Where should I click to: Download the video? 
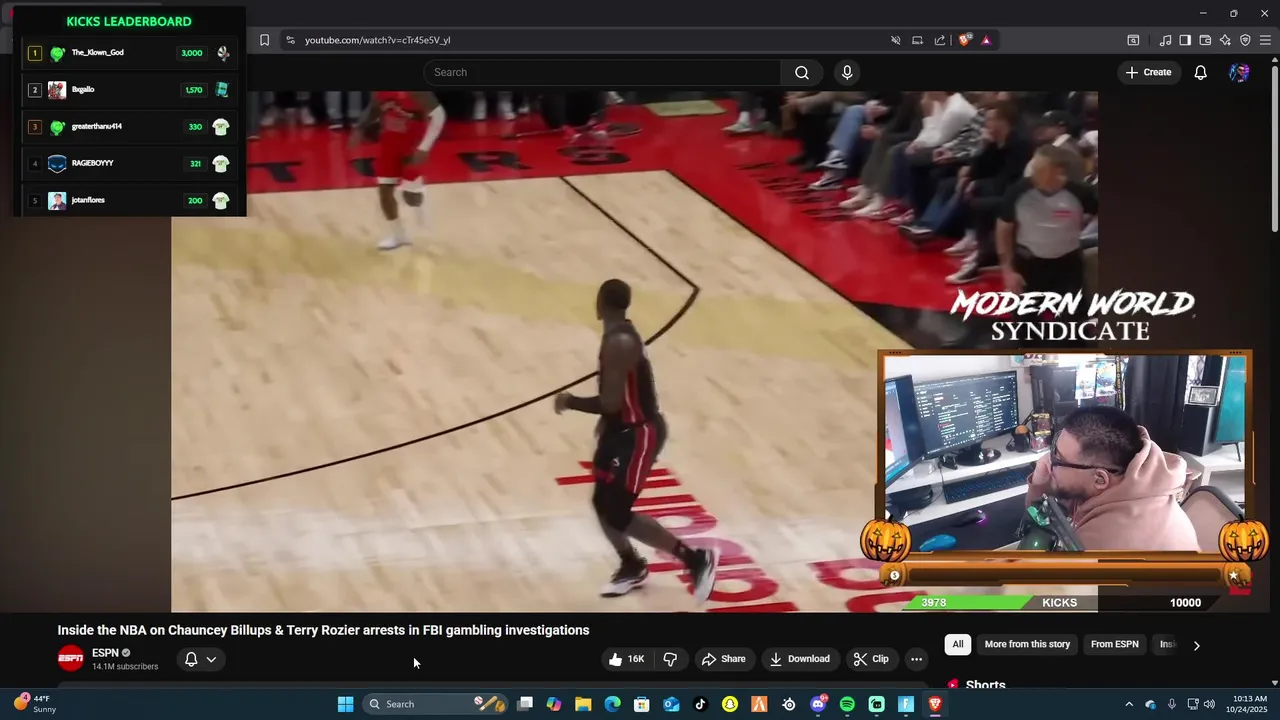tap(799, 659)
